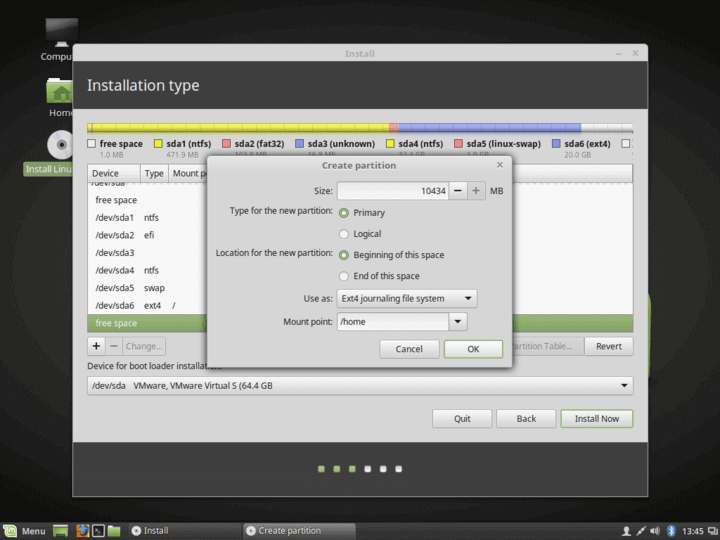Open the file manager taskbar icon
Viewport: 720px width, 540px height.
(x=114, y=530)
